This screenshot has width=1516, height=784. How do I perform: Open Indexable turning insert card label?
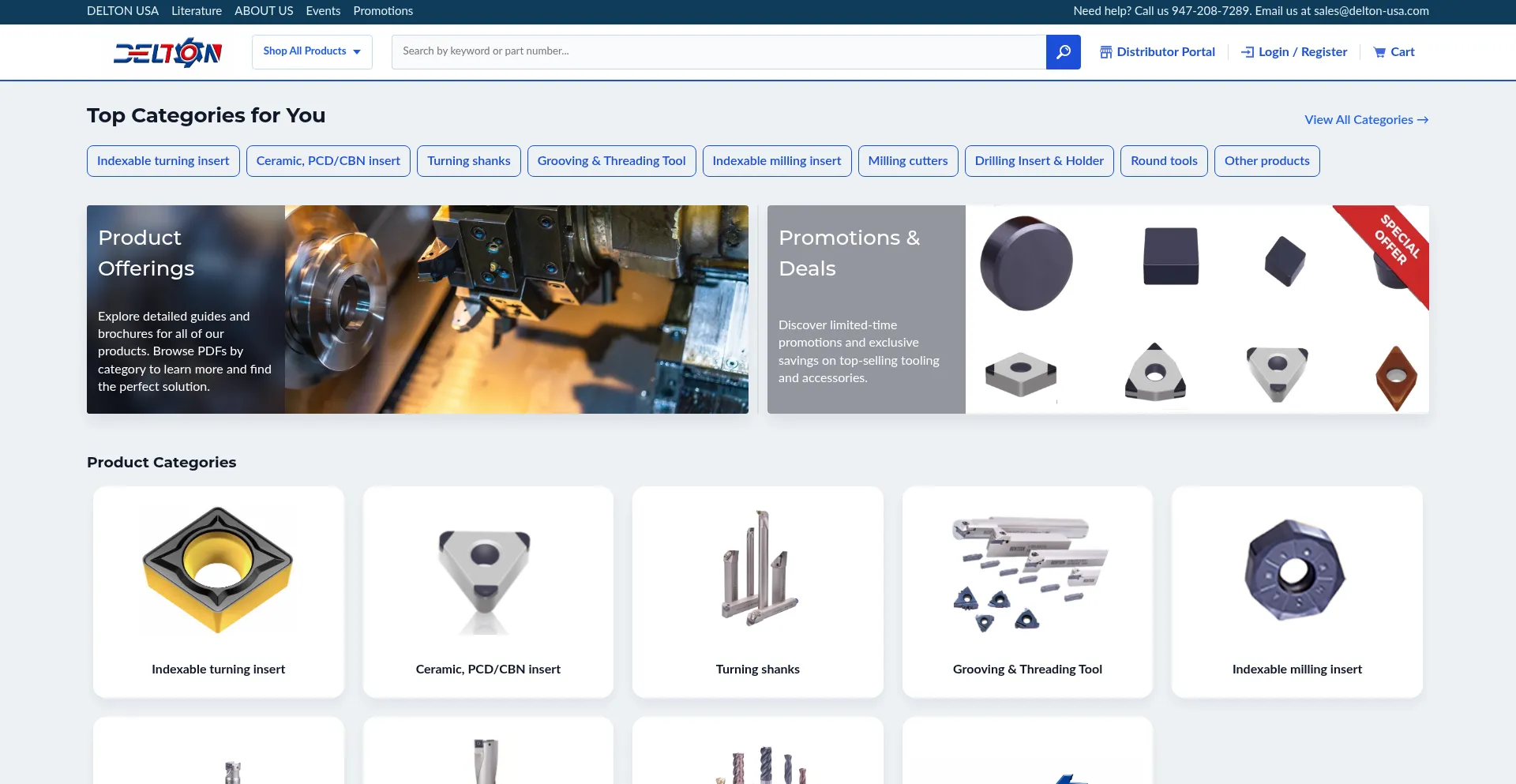(x=219, y=670)
